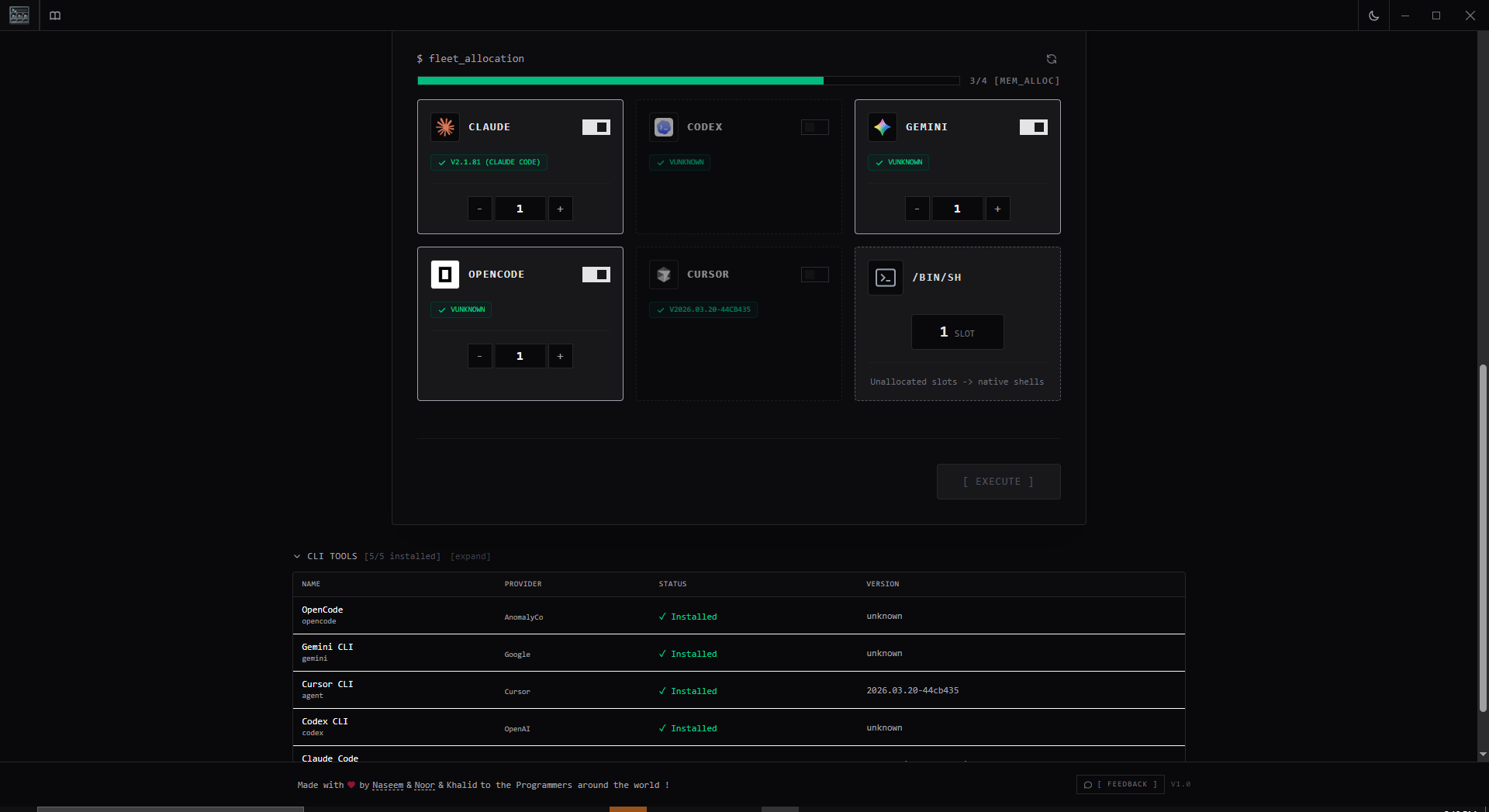
Task: Toggle the Claude agent switch
Action: [x=596, y=127]
